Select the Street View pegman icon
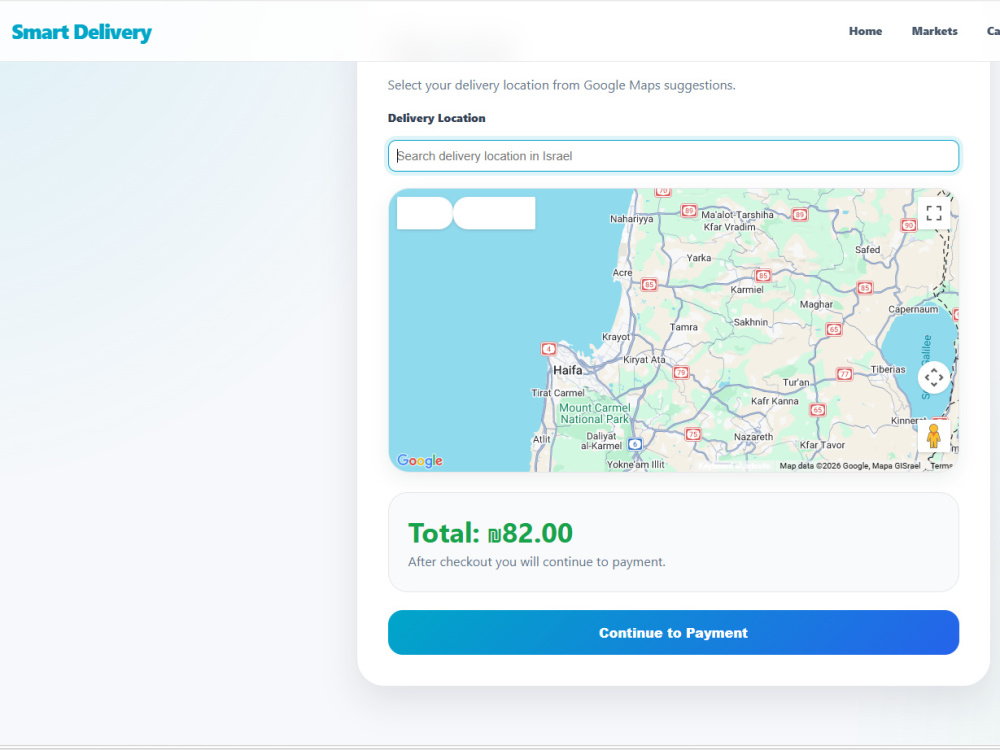This screenshot has height=750, width=1000. pyautogui.click(x=934, y=436)
